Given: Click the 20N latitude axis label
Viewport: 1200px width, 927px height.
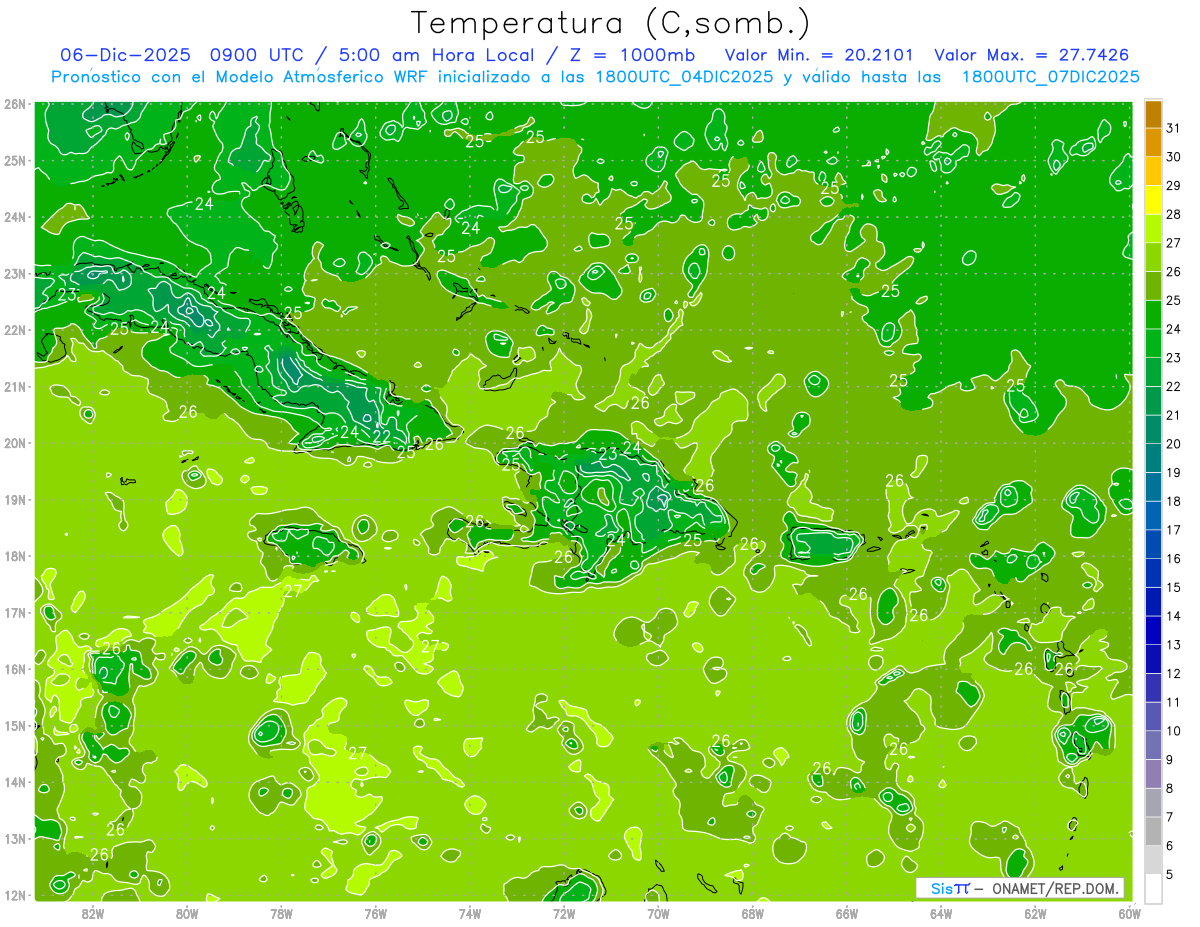Looking at the screenshot, I should tap(14, 443).
